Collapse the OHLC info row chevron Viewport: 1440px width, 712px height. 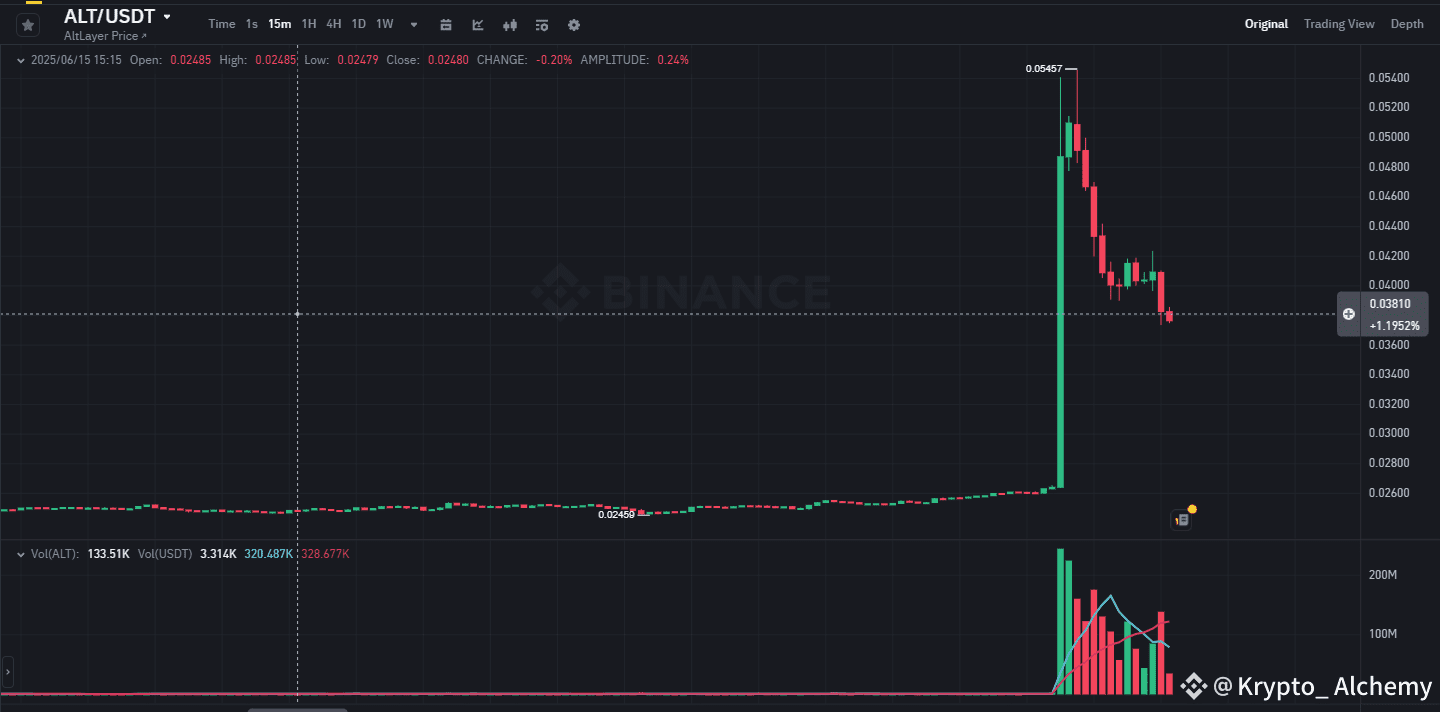click(x=21, y=60)
